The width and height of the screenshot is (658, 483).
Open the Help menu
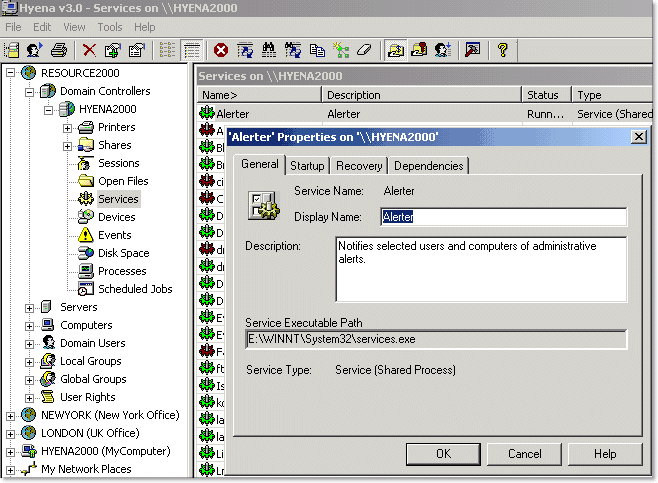click(x=144, y=27)
